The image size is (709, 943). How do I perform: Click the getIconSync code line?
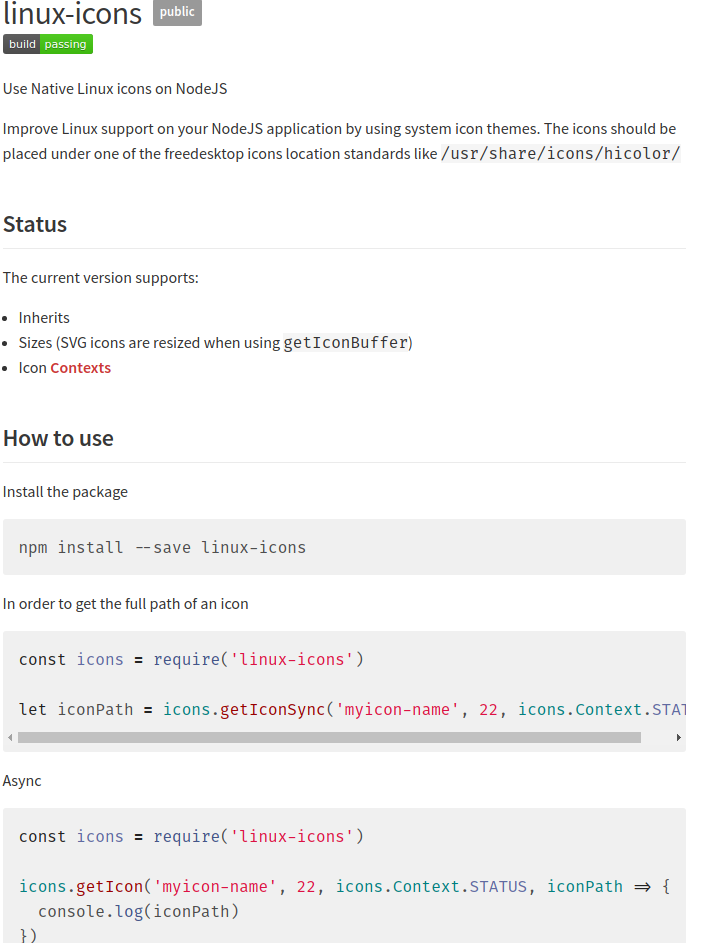click(x=352, y=710)
